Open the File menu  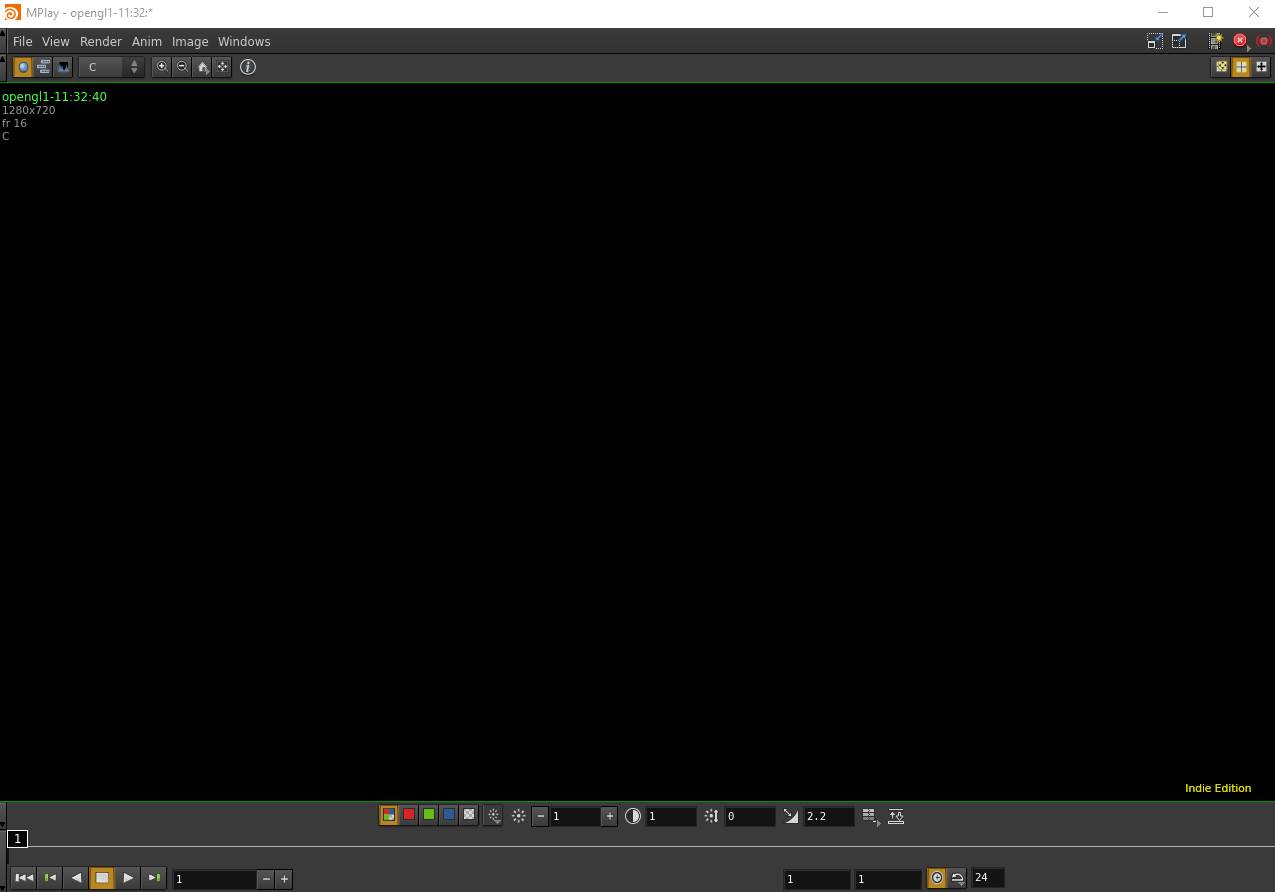[x=22, y=41]
